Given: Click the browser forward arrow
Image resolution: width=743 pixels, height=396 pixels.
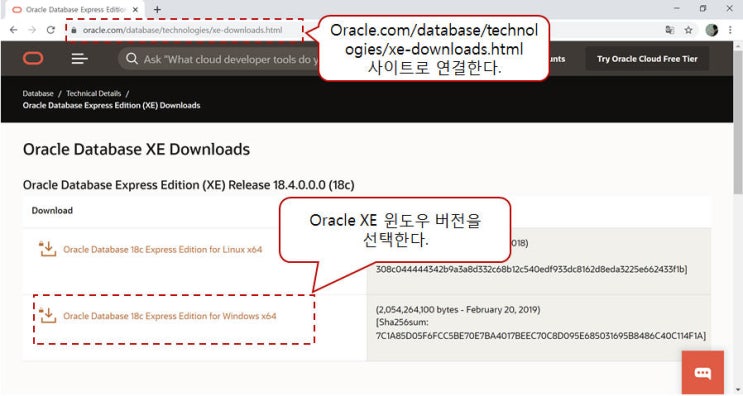Looking at the screenshot, I should click(32, 30).
